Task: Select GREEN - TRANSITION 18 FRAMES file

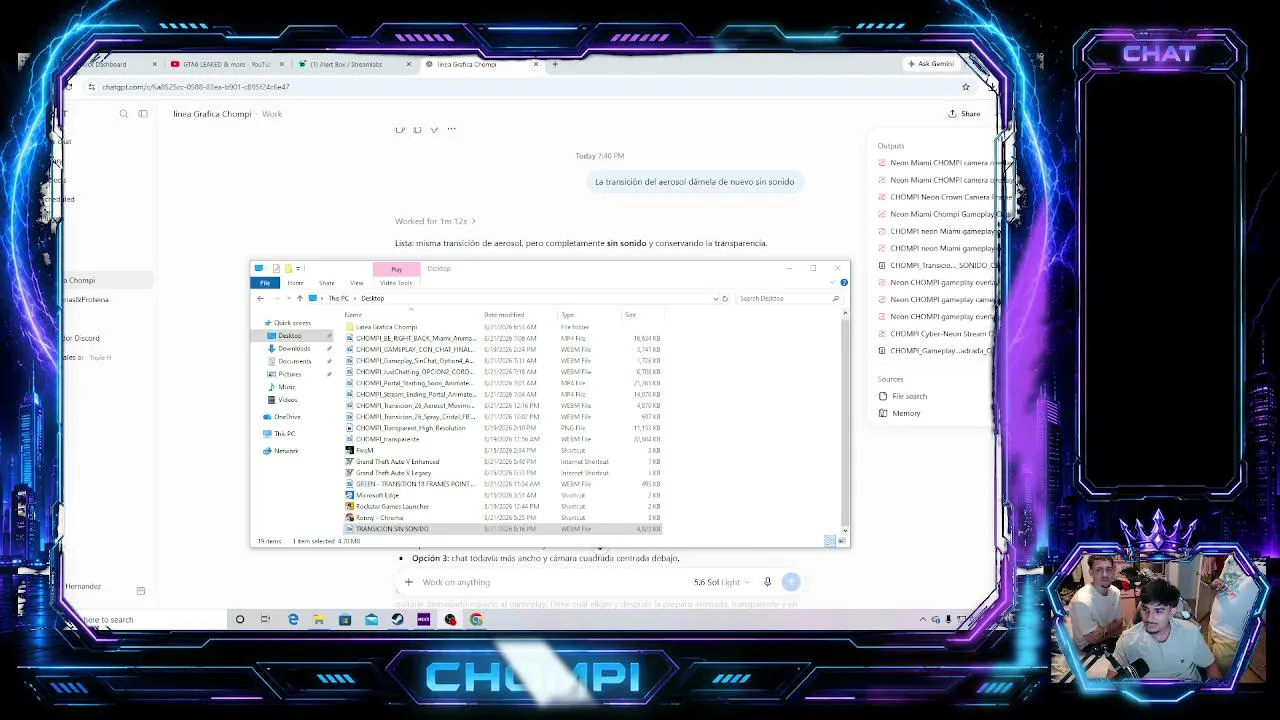Action: pyautogui.click(x=414, y=484)
